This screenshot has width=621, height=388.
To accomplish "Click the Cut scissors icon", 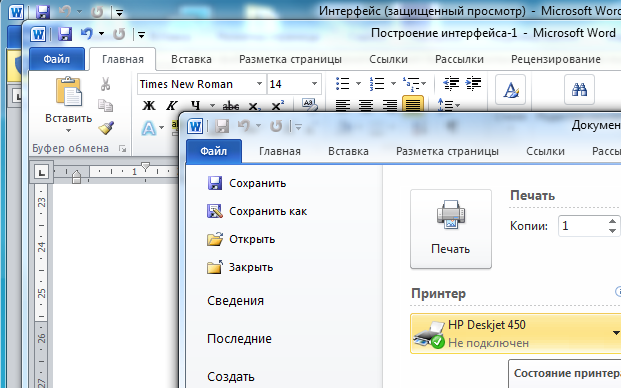I will coord(105,84).
